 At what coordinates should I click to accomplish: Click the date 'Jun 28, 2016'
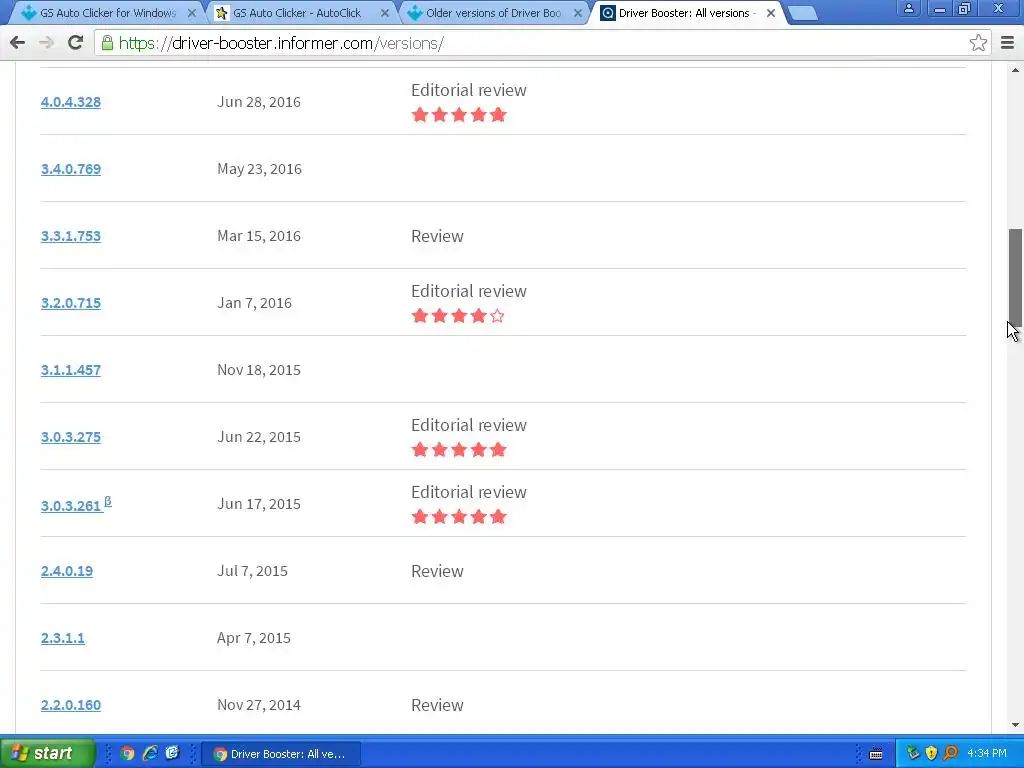[x=259, y=102]
